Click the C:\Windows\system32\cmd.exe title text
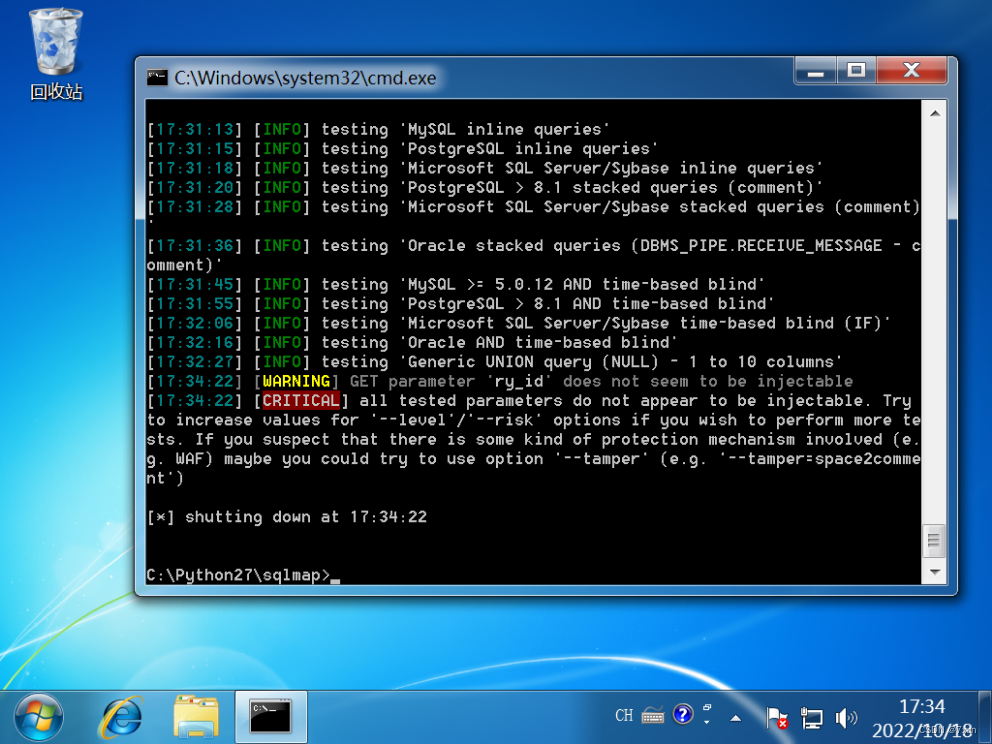 click(305, 78)
